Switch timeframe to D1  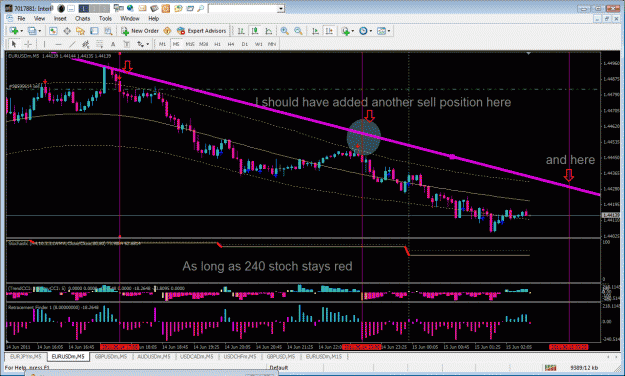pos(245,44)
